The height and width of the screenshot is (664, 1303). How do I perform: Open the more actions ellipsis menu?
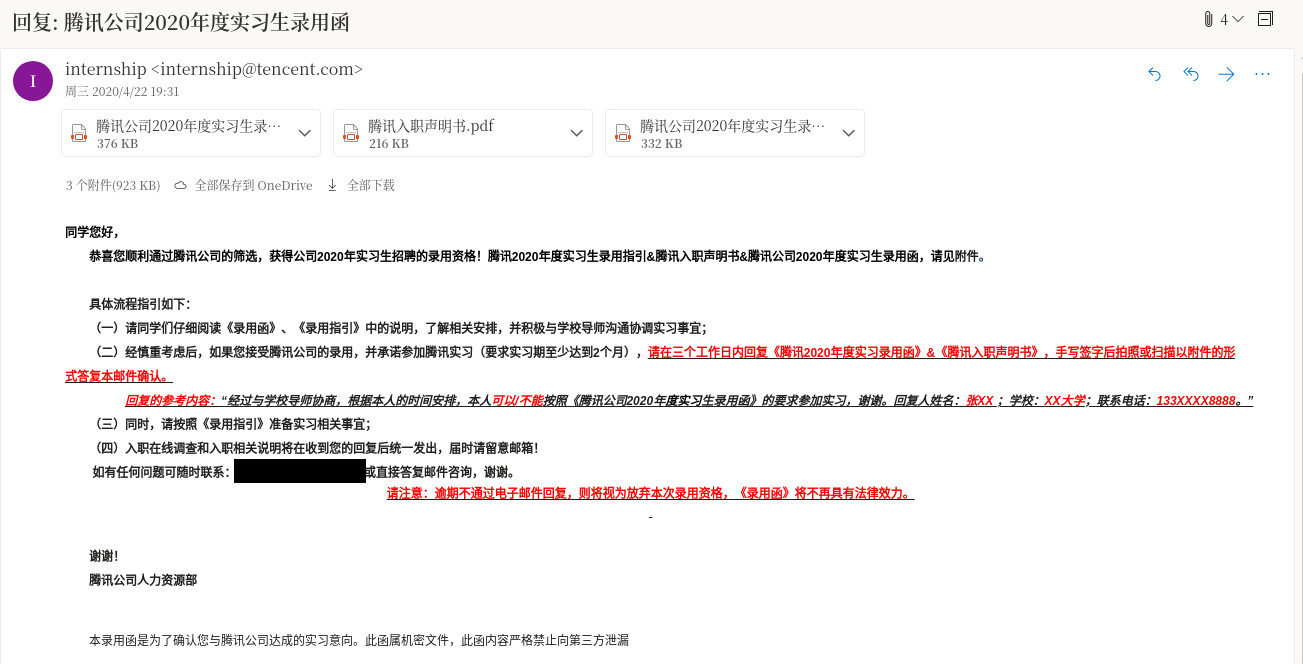point(1262,74)
